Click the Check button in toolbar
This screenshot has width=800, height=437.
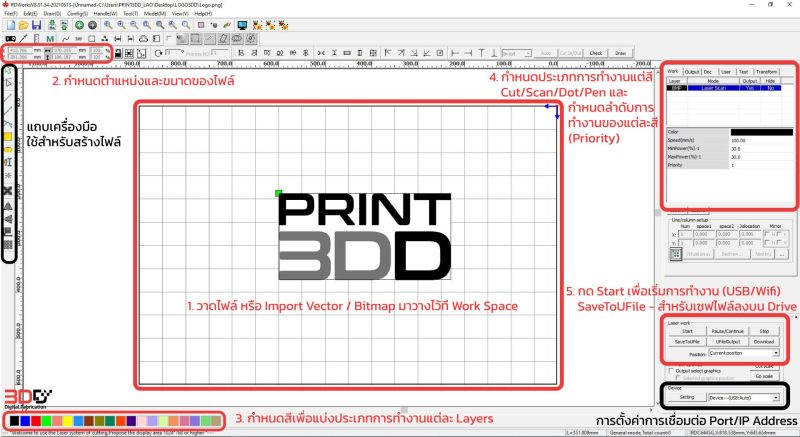point(596,53)
